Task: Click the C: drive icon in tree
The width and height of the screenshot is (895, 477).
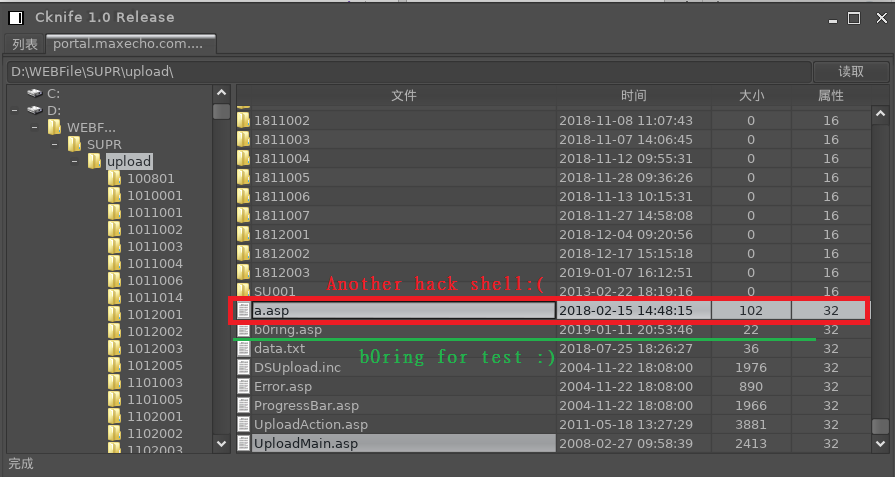Action: [34, 93]
